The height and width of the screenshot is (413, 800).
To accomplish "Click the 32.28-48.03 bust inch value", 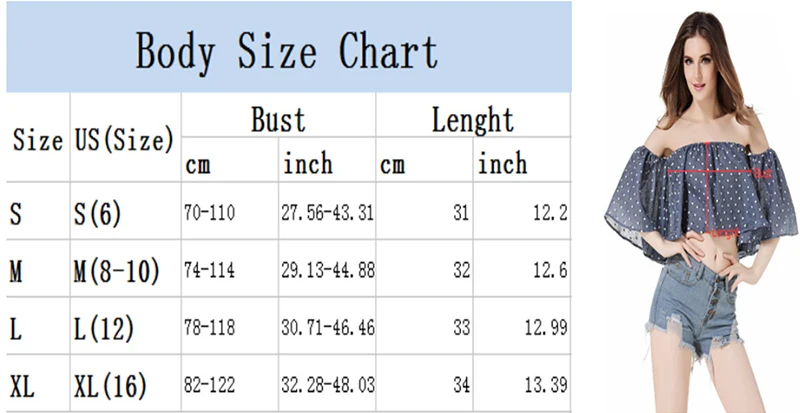I will 328,384.
